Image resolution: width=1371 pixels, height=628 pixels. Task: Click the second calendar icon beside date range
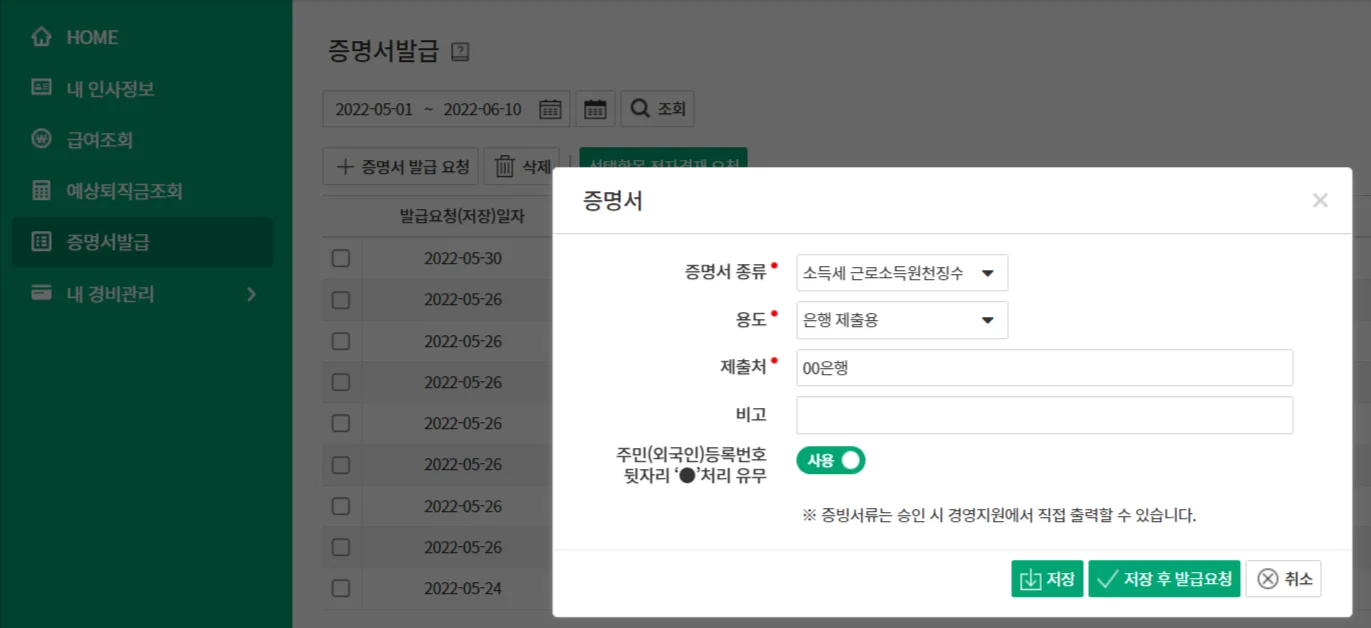594,109
